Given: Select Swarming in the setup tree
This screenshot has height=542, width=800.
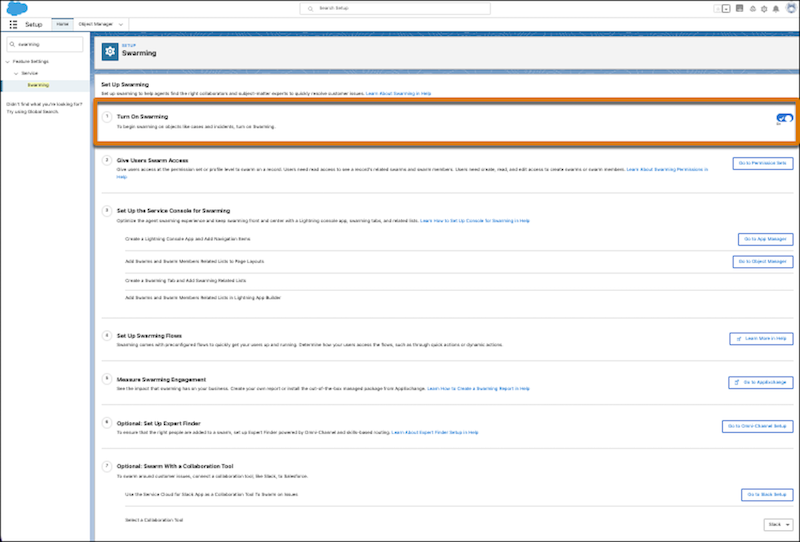Looking at the screenshot, I should pos(38,85).
